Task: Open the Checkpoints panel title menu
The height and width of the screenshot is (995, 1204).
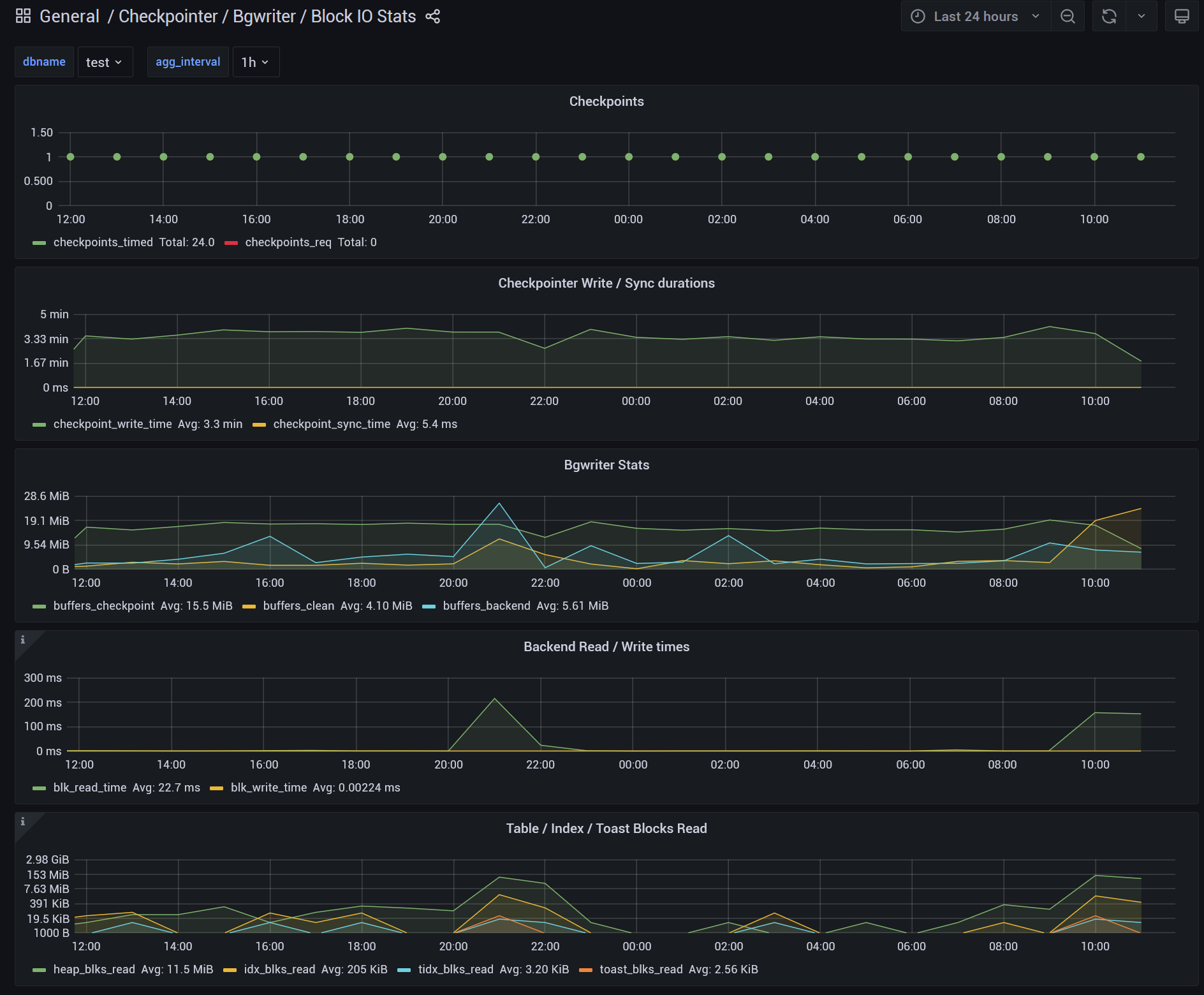Action: click(x=606, y=101)
